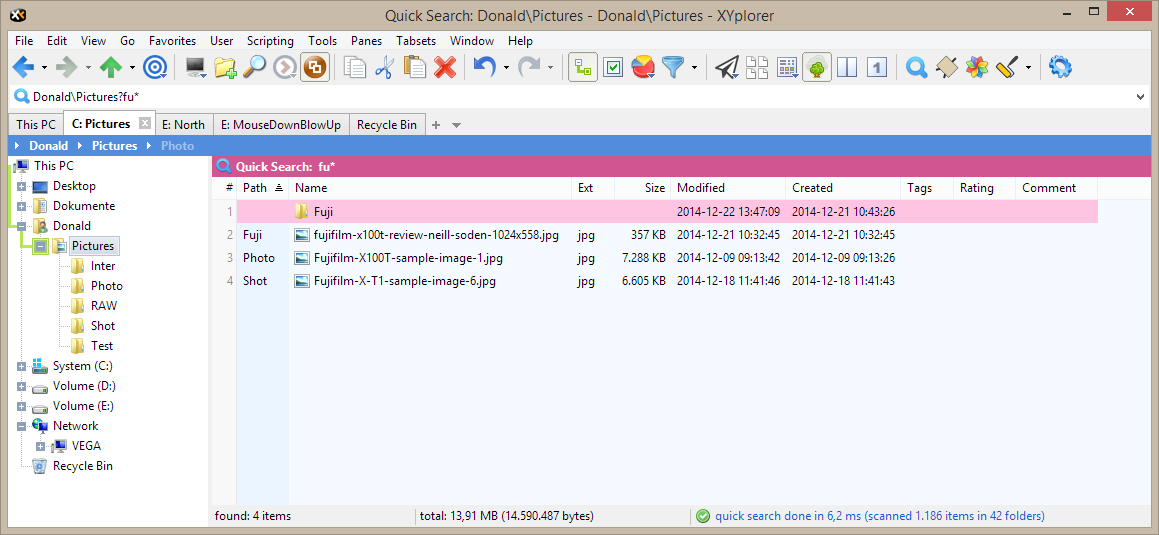The width and height of the screenshot is (1159, 535).
Task: Click the Cut scissors icon
Action: [x=385, y=68]
